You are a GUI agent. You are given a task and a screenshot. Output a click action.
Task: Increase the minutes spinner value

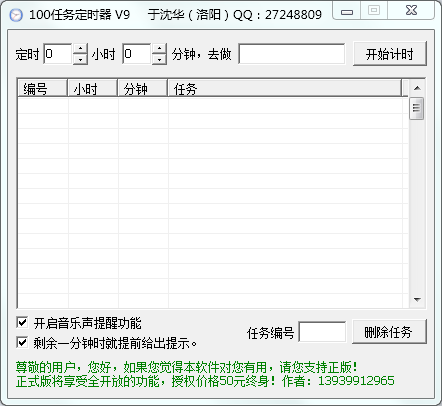pos(159,49)
